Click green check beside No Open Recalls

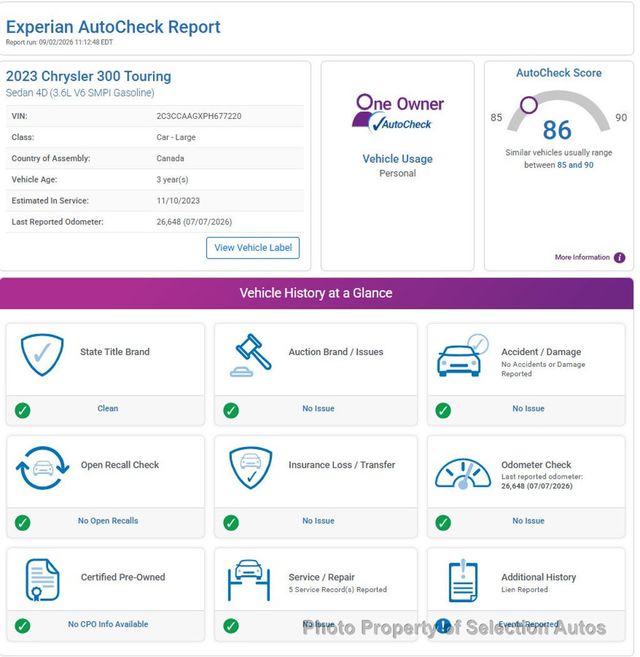(x=23, y=522)
